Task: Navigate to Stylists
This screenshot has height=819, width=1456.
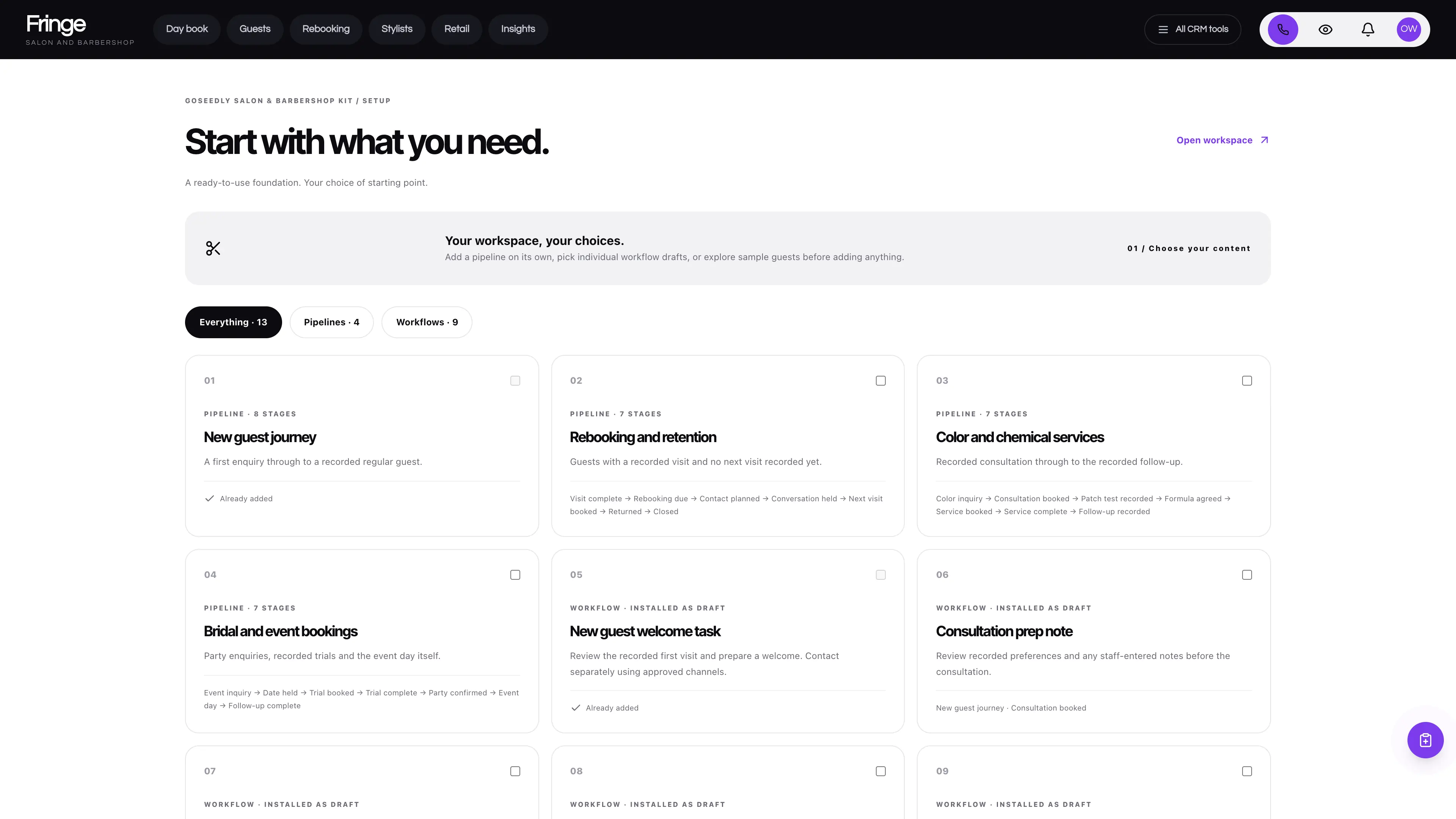Action: click(397, 30)
